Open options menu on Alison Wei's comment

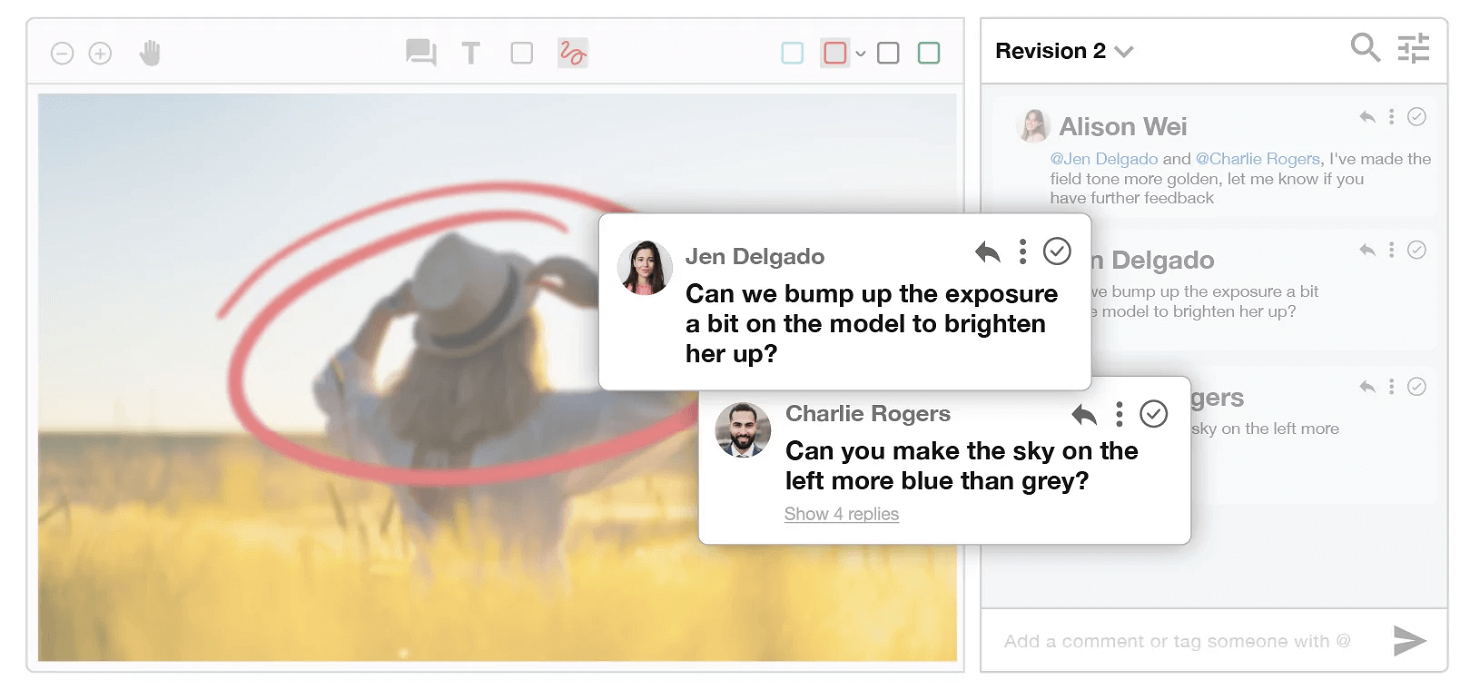pyautogui.click(x=1392, y=117)
